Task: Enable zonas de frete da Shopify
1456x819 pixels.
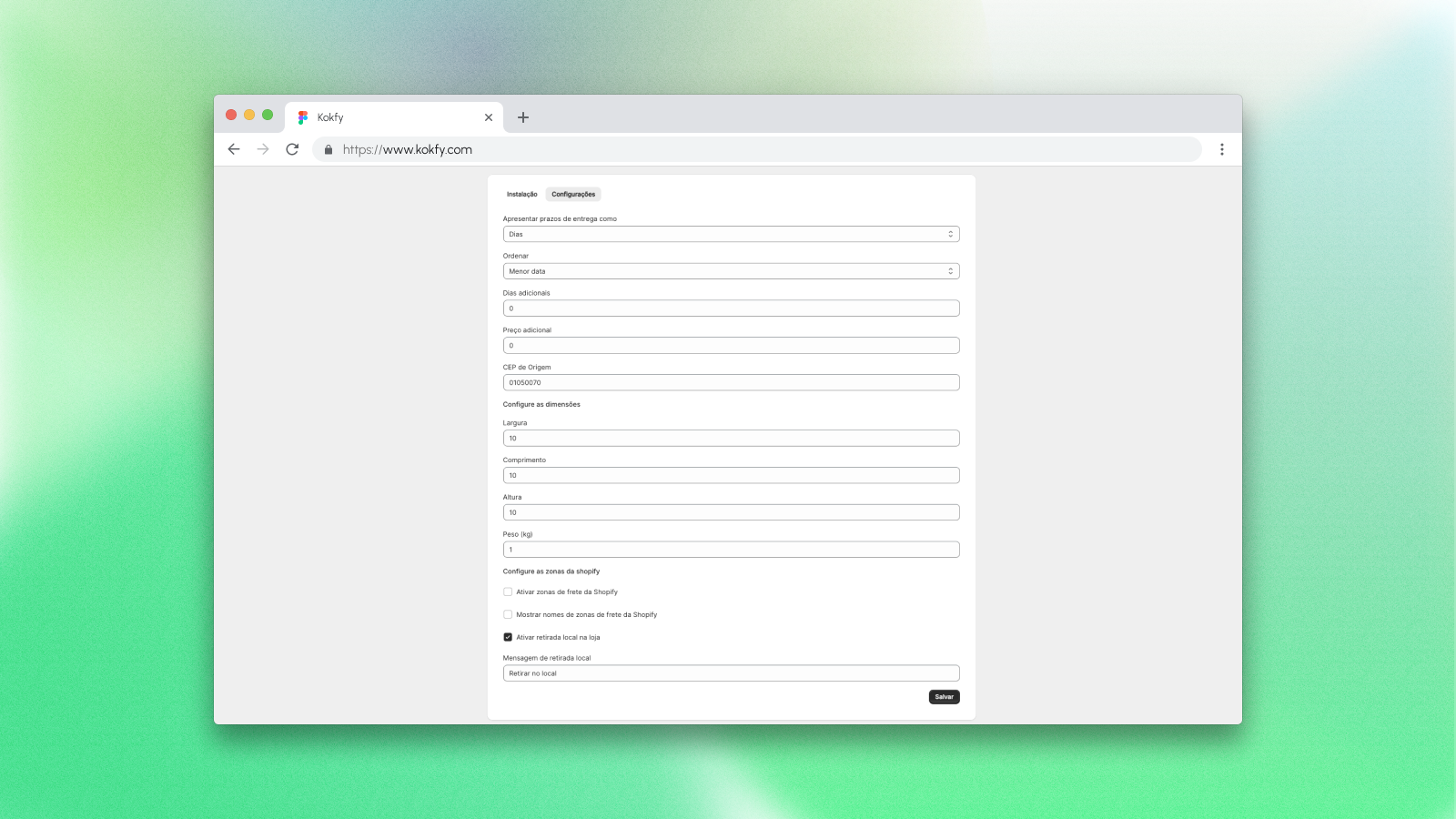Action: [508, 591]
